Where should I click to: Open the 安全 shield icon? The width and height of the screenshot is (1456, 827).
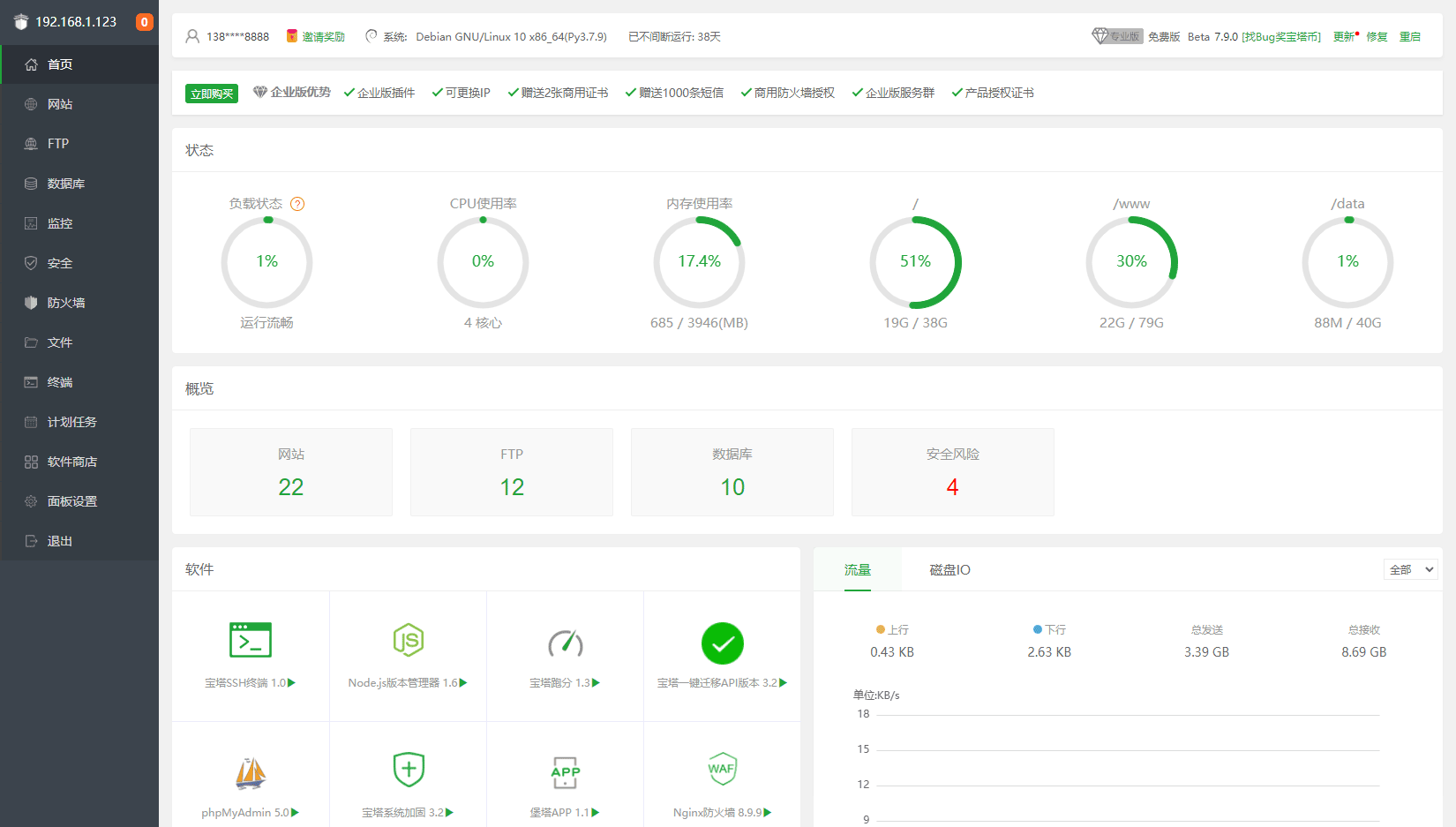31,263
